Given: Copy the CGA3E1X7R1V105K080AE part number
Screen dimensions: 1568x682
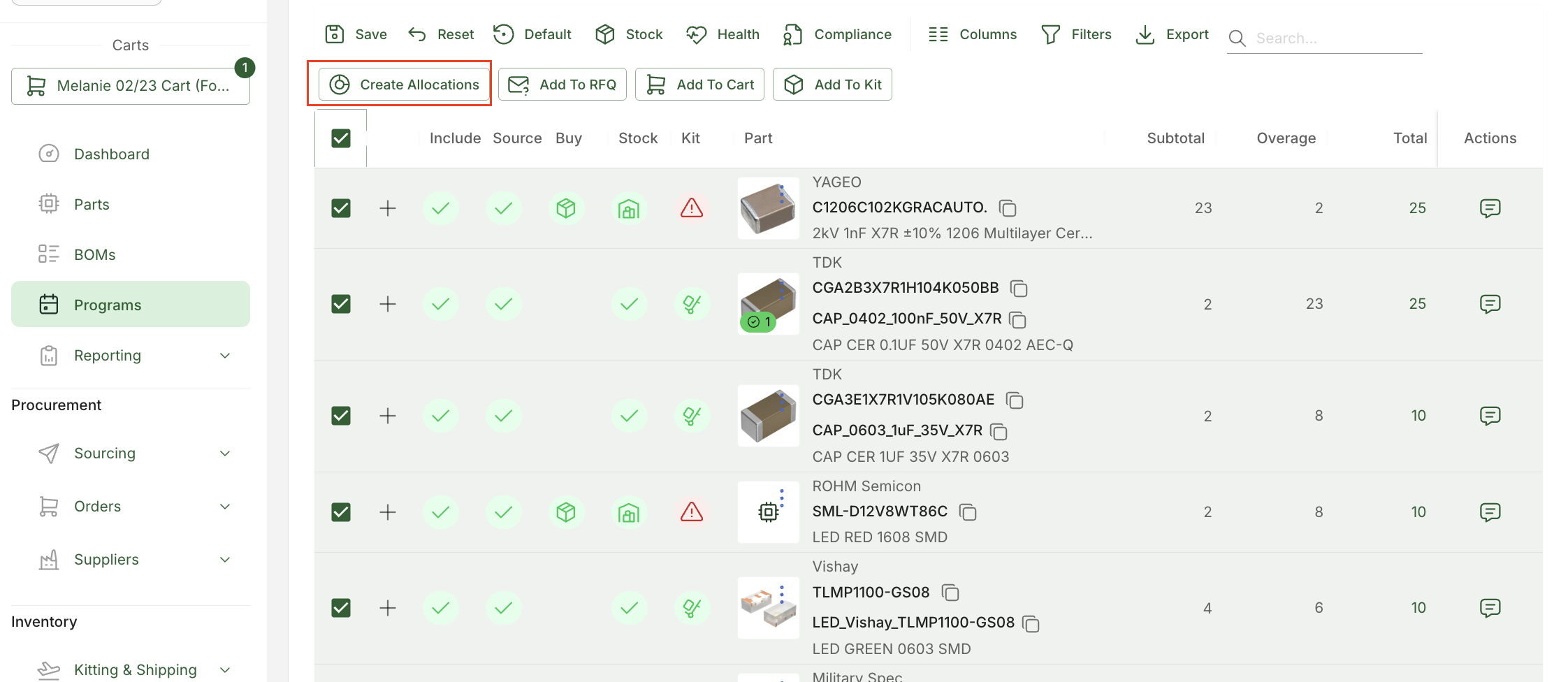Looking at the screenshot, I should (1015, 400).
